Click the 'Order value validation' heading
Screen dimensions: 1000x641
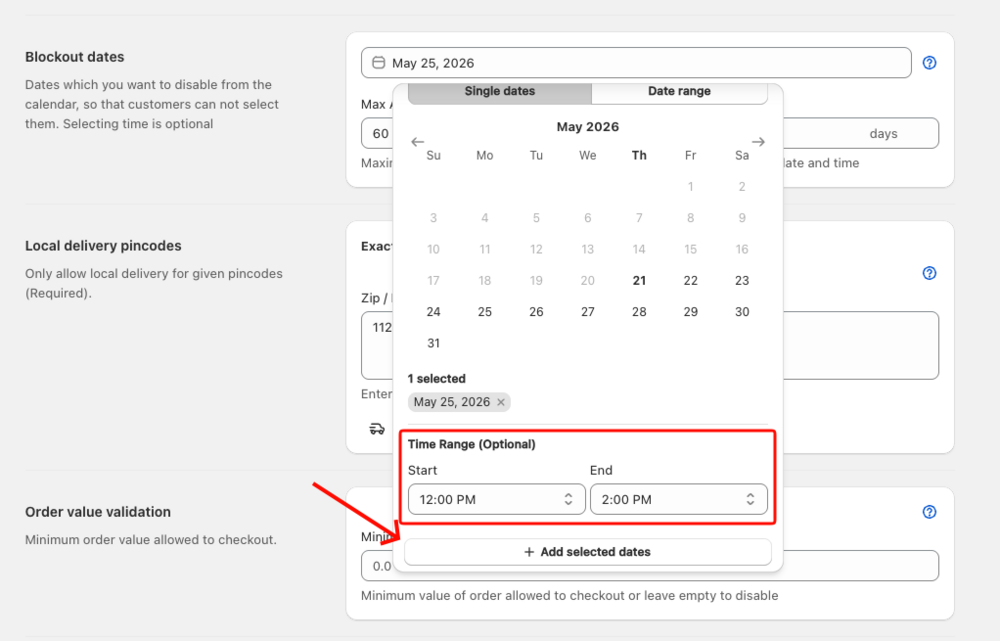(98, 512)
